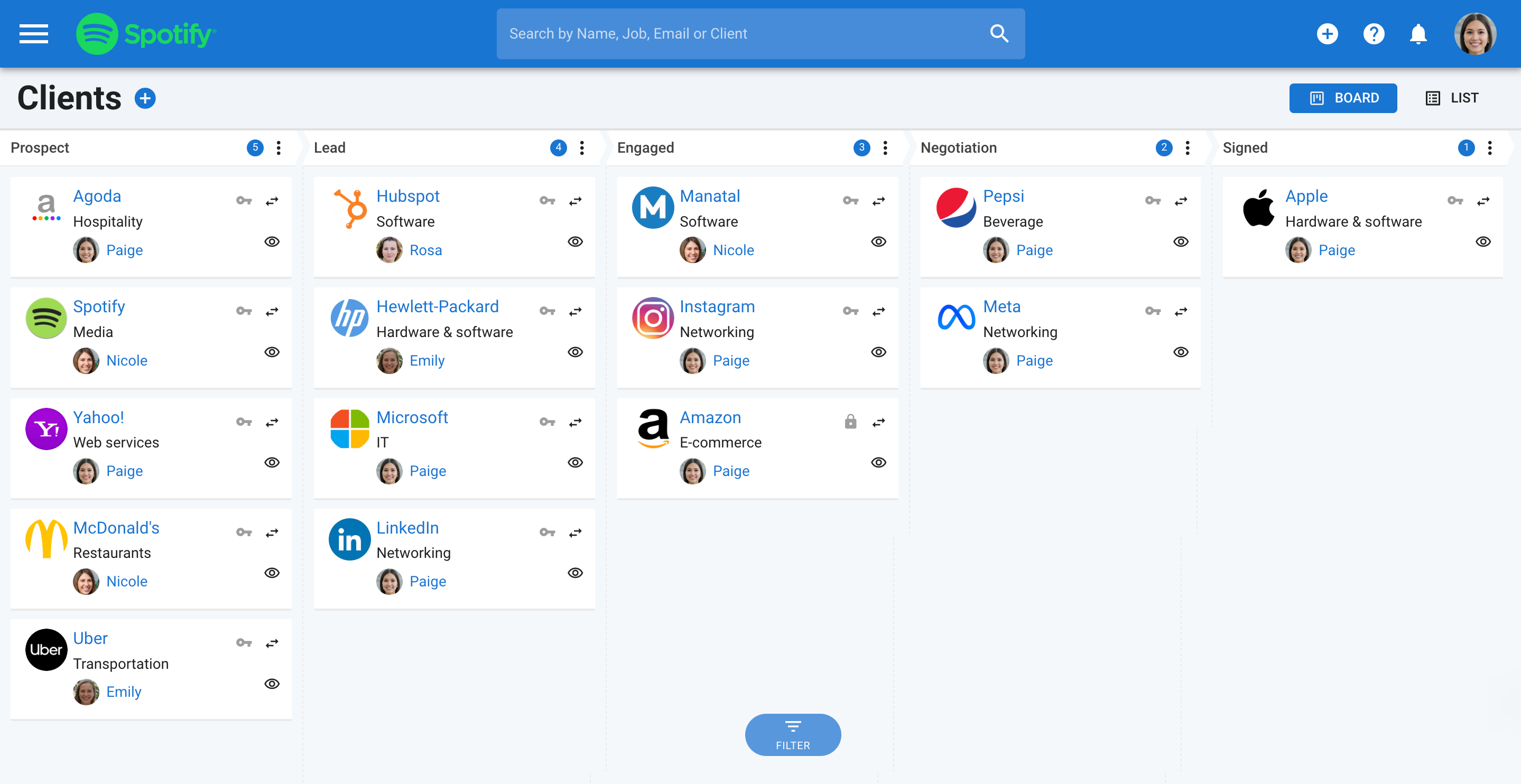The image size is (1521, 784).
Task: Open the FILTER panel
Action: (x=793, y=734)
